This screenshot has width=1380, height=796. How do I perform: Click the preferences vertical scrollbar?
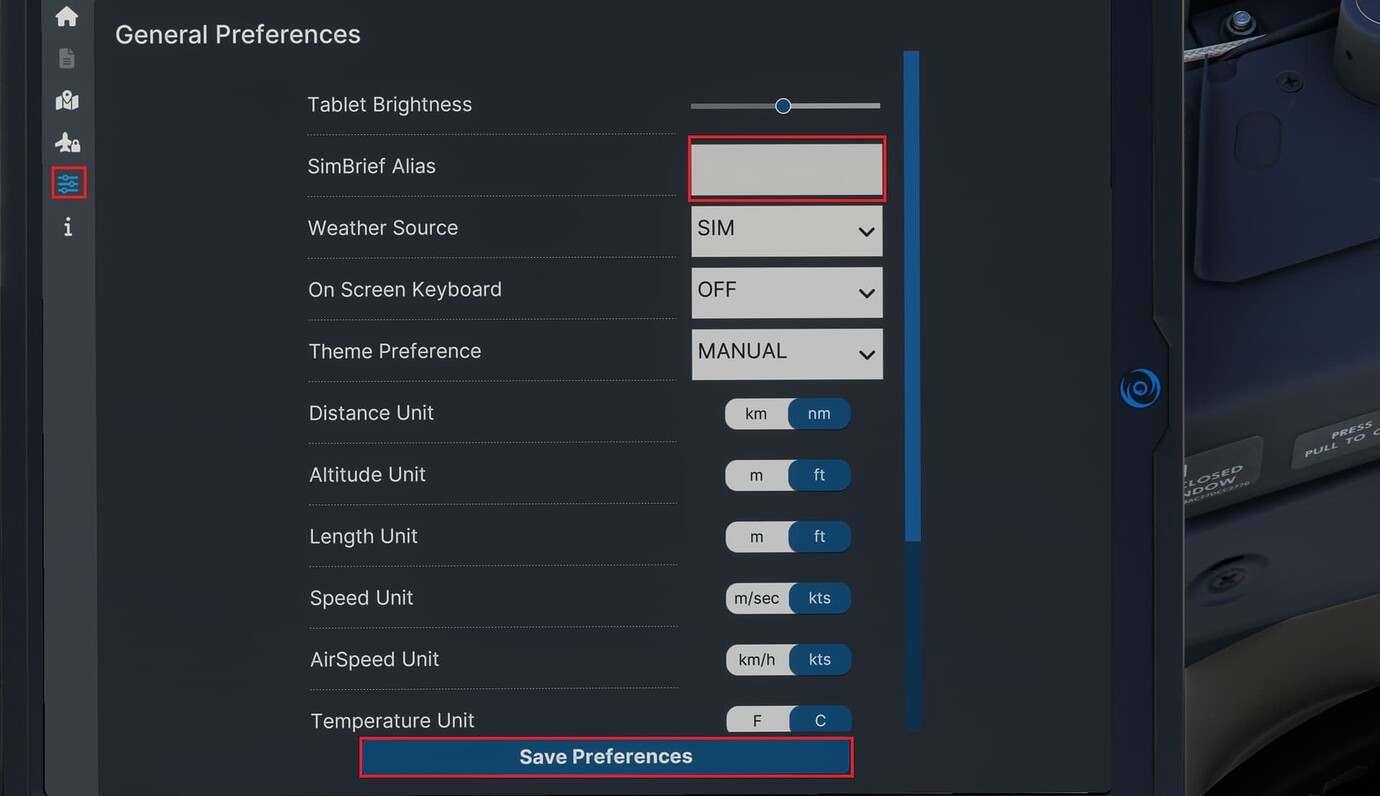tap(911, 300)
